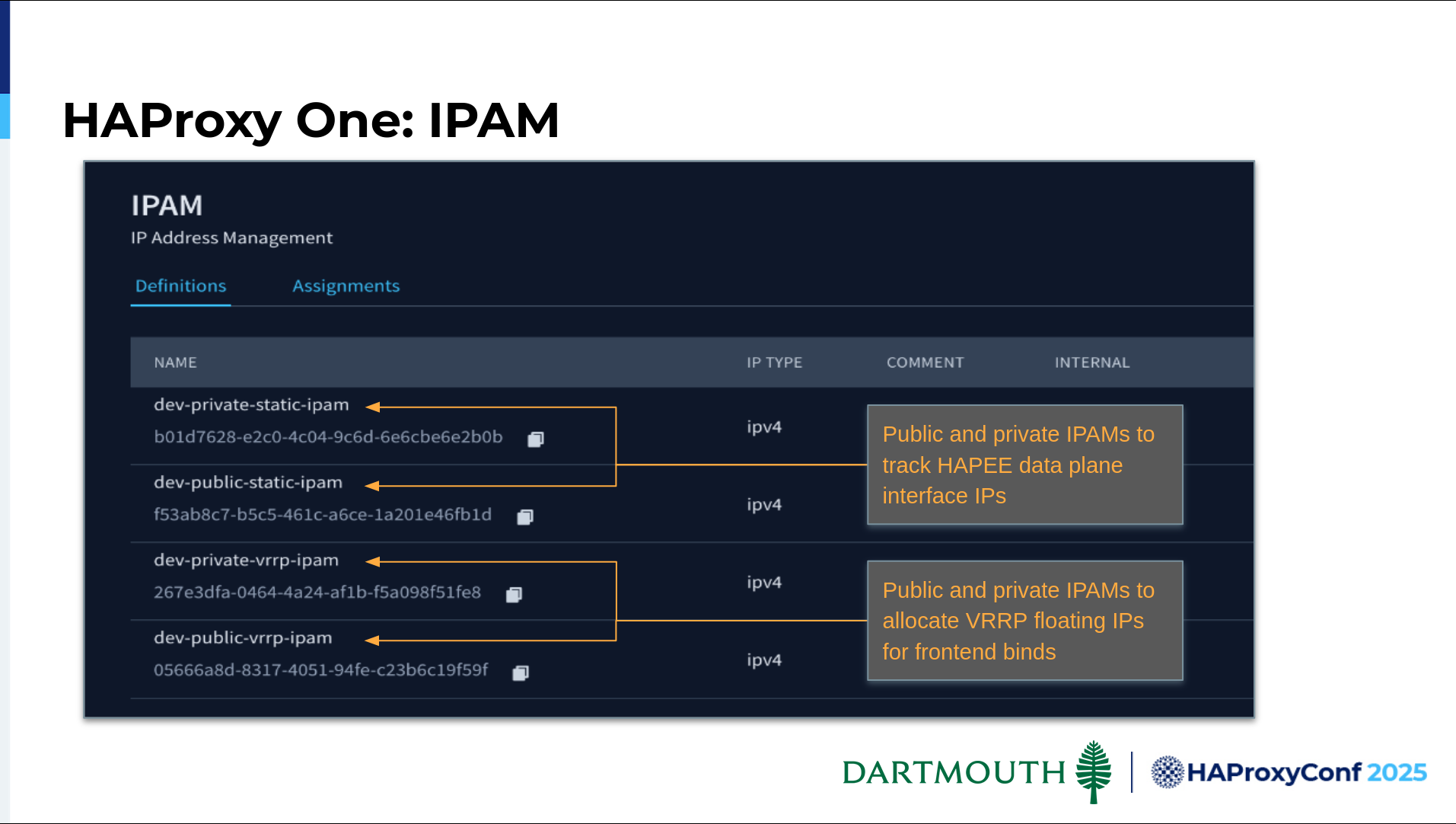Sort by the IP TYPE column header
The height and width of the screenshot is (824, 1456).
coord(774,362)
